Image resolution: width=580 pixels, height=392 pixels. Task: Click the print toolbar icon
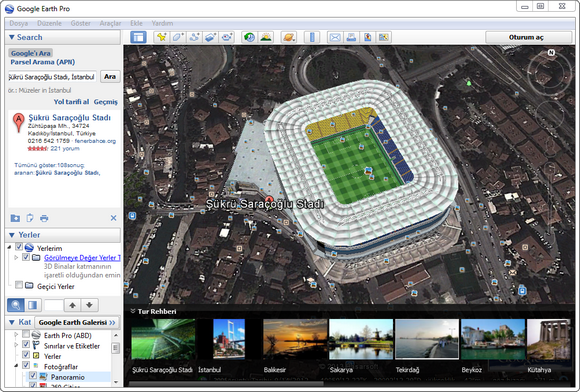click(351, 37)
